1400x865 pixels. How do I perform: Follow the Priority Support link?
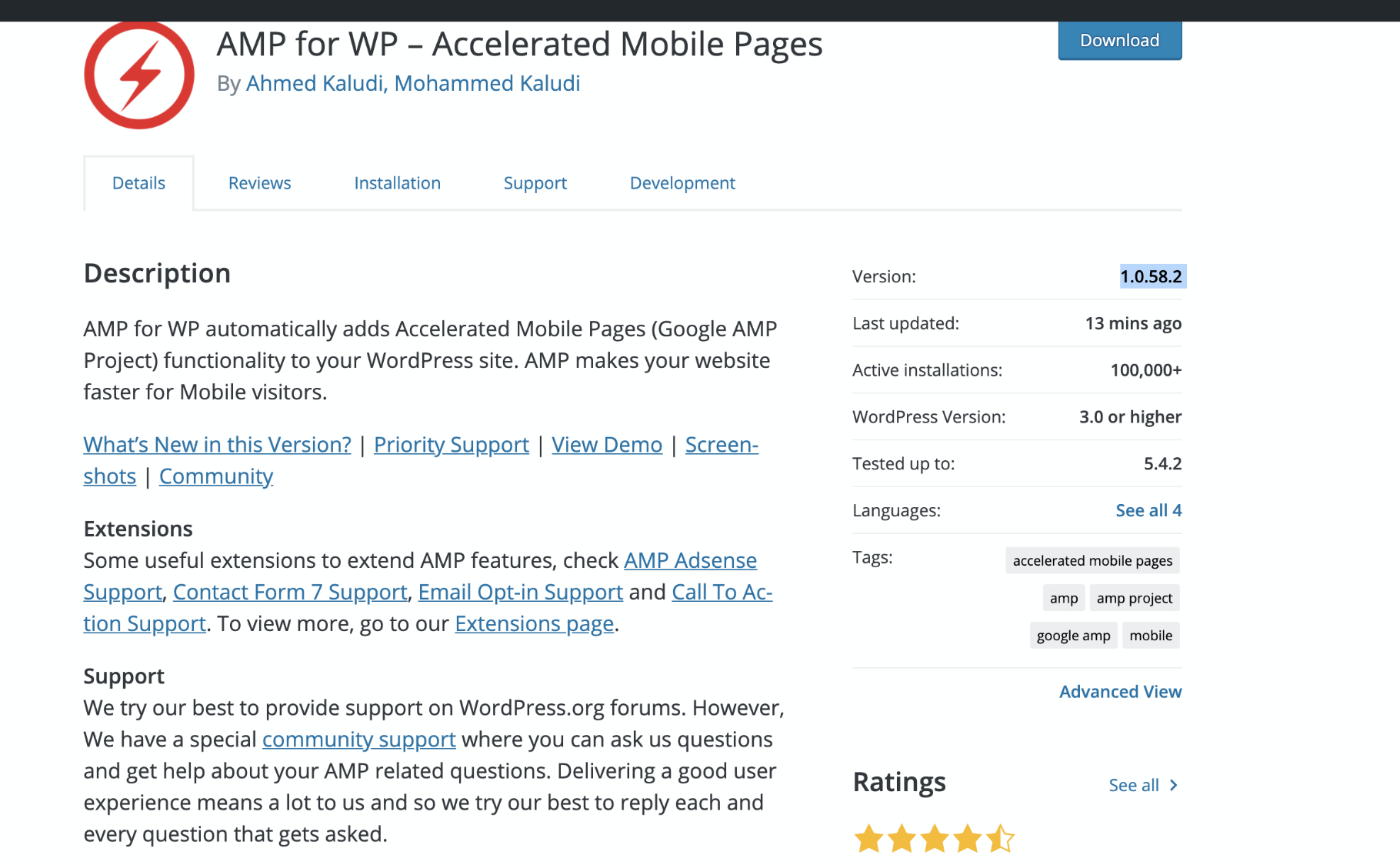(x=451, y=445)
